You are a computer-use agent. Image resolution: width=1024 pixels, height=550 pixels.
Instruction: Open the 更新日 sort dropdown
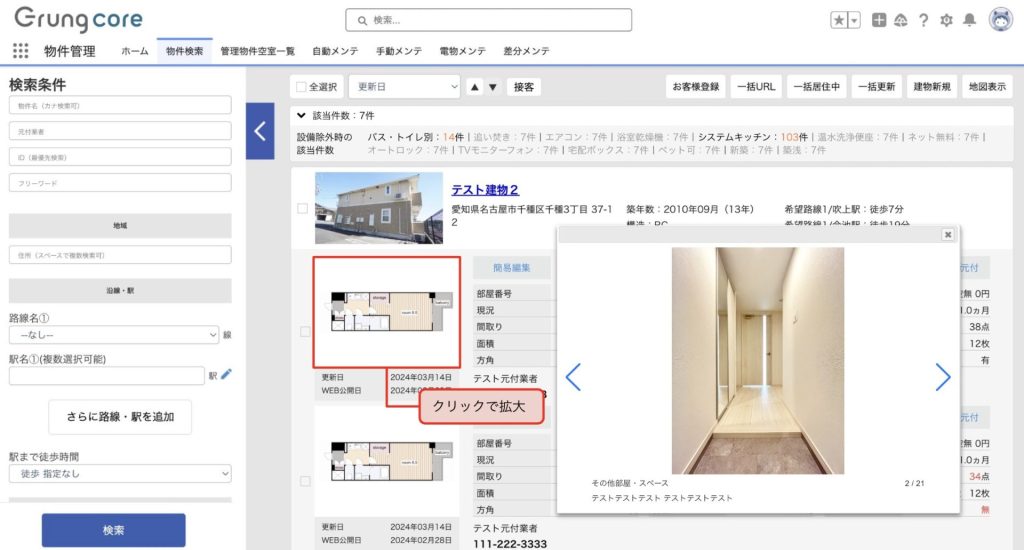point(404,87)
